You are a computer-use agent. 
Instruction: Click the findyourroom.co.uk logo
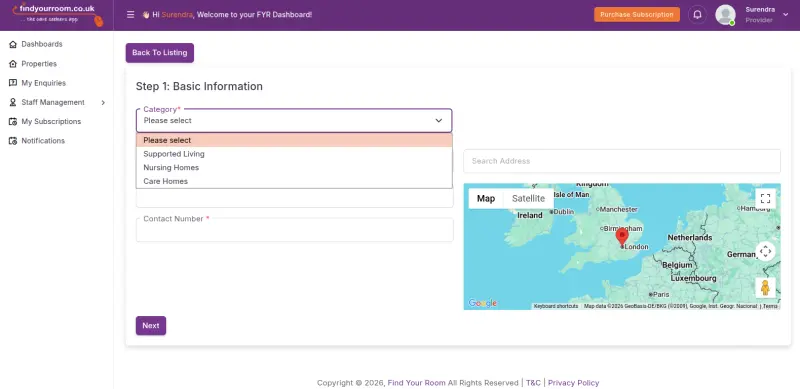(x=57, y=14)
